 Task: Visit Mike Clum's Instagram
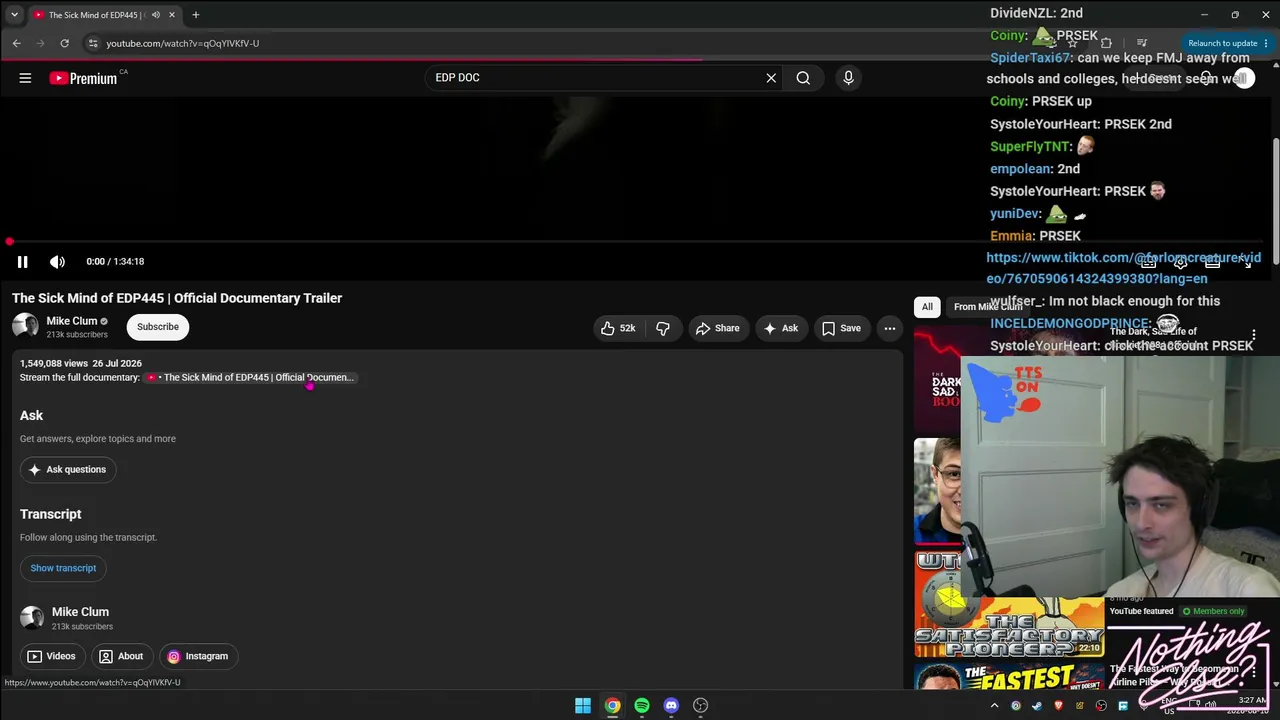(x=198, y=656)
